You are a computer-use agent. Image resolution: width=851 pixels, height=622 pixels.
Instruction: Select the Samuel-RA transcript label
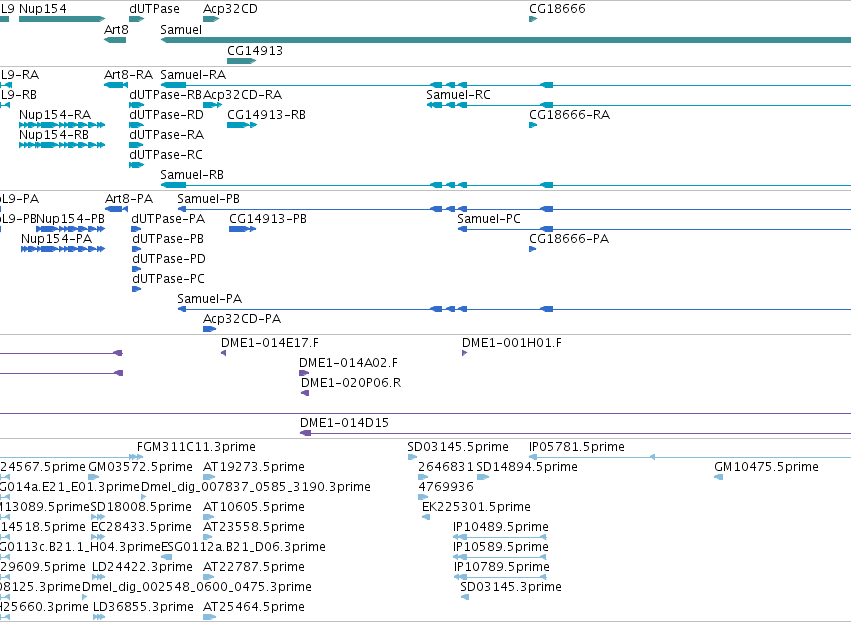[193, 74]
